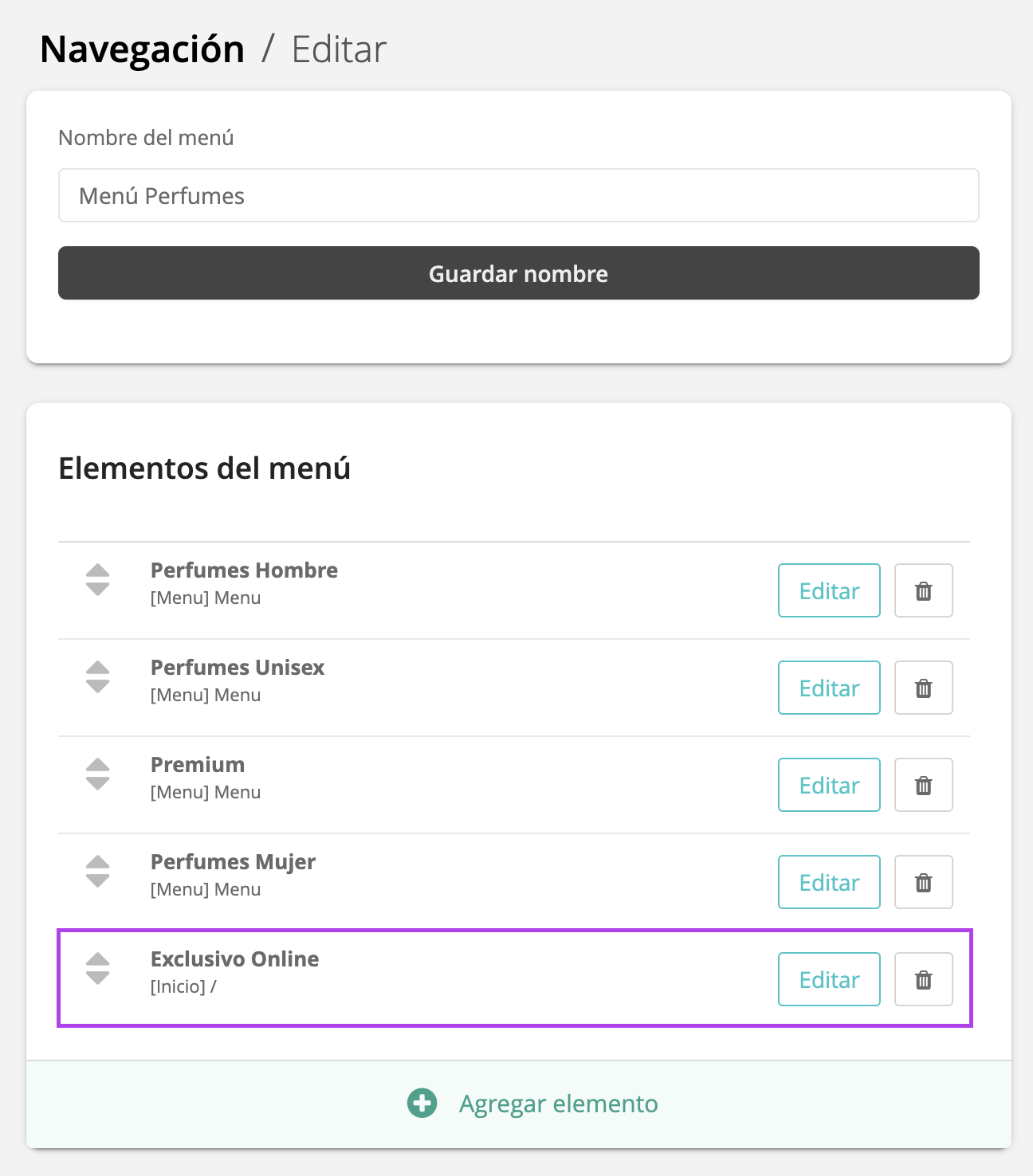Click the green plus icon
The width and height of the screenshot is (1033, 1176).
coord(422,1103)
